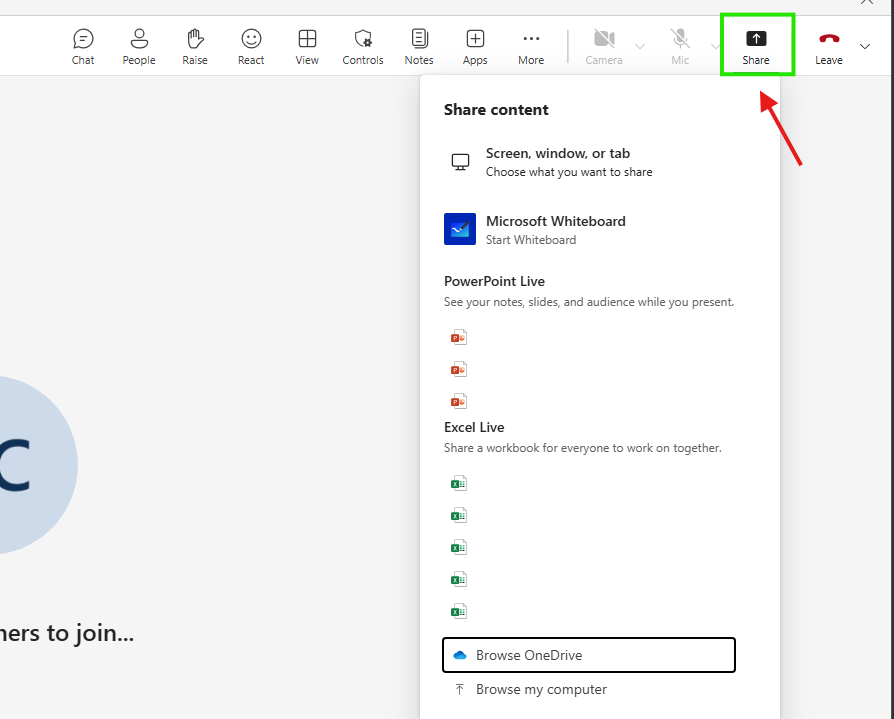The height and width of the screenshot is (719, 894).
Task: Expand the chevron next to Mic
Action: tap(715, 46)
